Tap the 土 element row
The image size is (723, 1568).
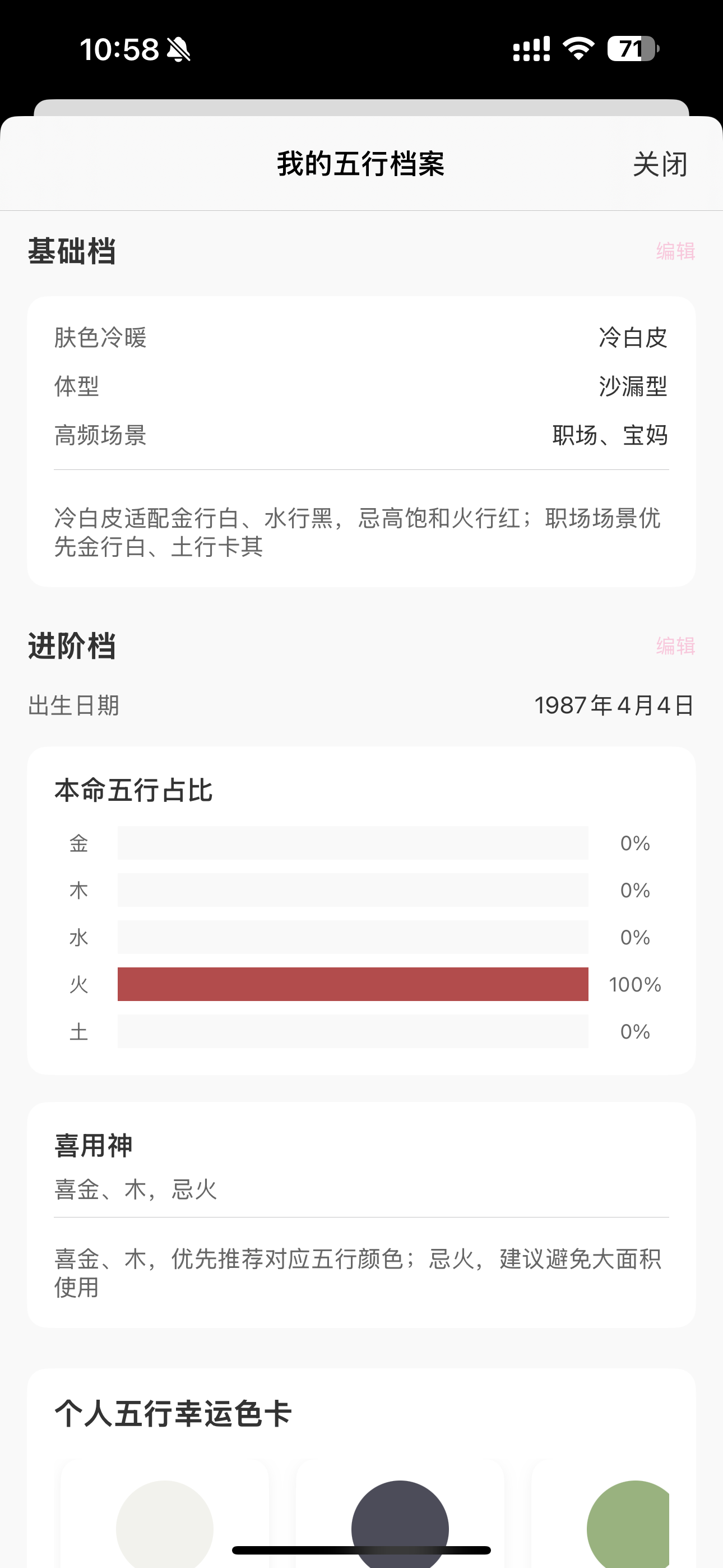[353, 1032]
